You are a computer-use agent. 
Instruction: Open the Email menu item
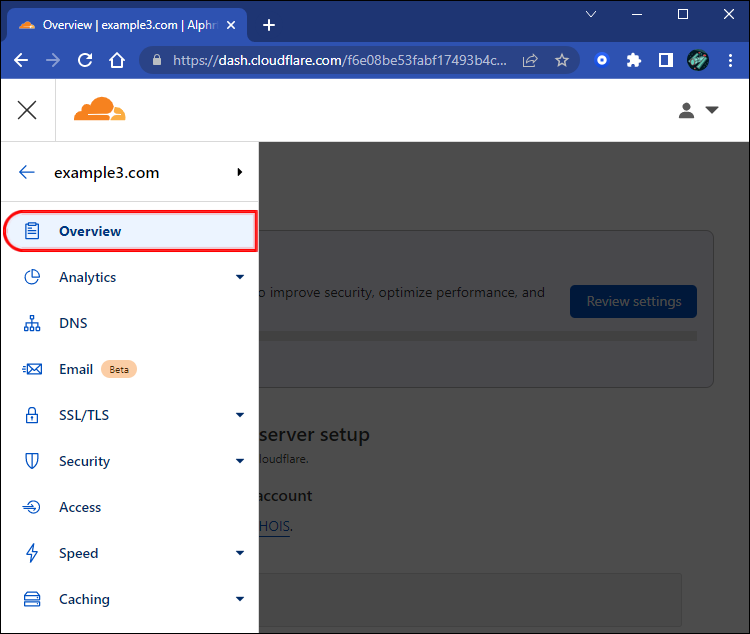click(x=76, y=369)
